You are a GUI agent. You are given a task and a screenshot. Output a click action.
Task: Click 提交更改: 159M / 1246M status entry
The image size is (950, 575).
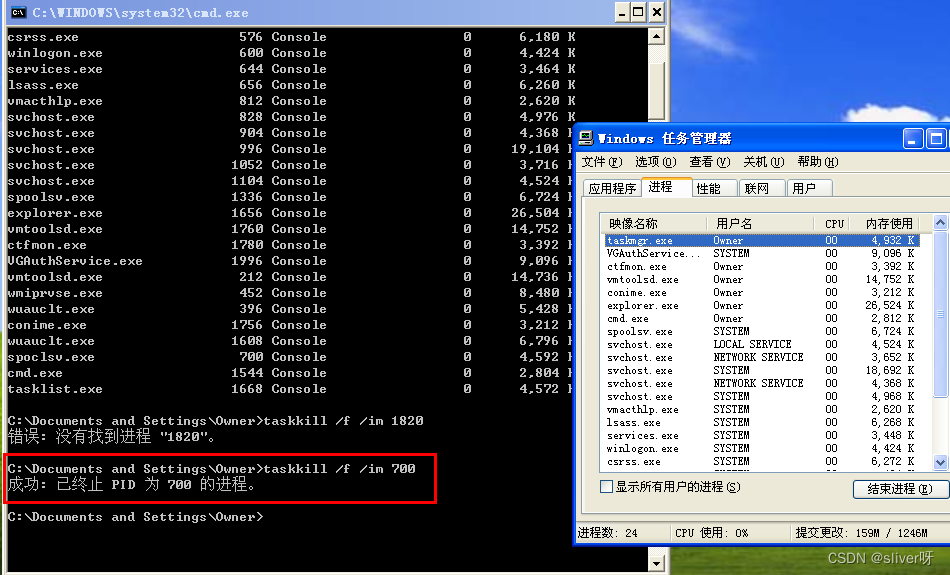pyautogui.click(x=862, y=533)
